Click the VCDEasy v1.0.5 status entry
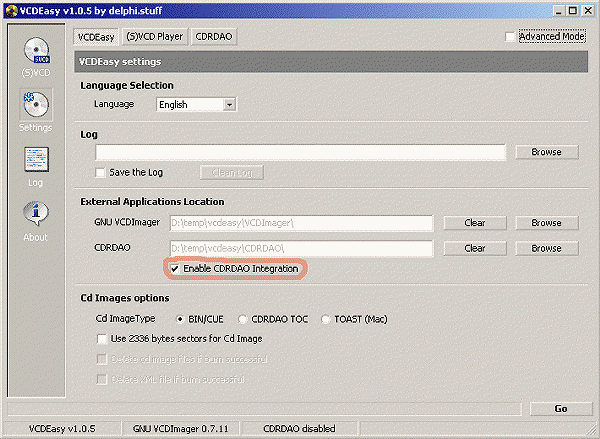600x439 pixels. click(x=62, y=429)
